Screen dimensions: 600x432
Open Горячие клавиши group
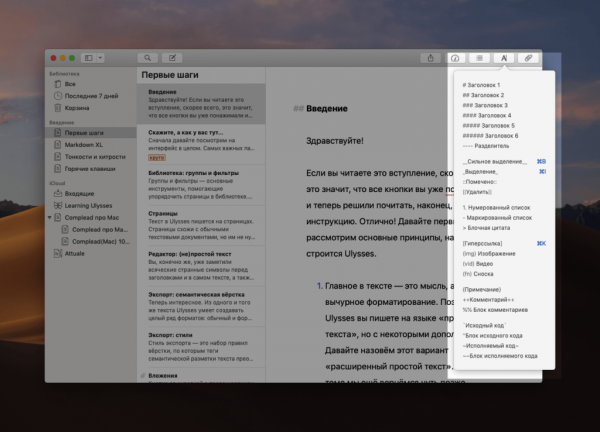click(x=90, y=169)
